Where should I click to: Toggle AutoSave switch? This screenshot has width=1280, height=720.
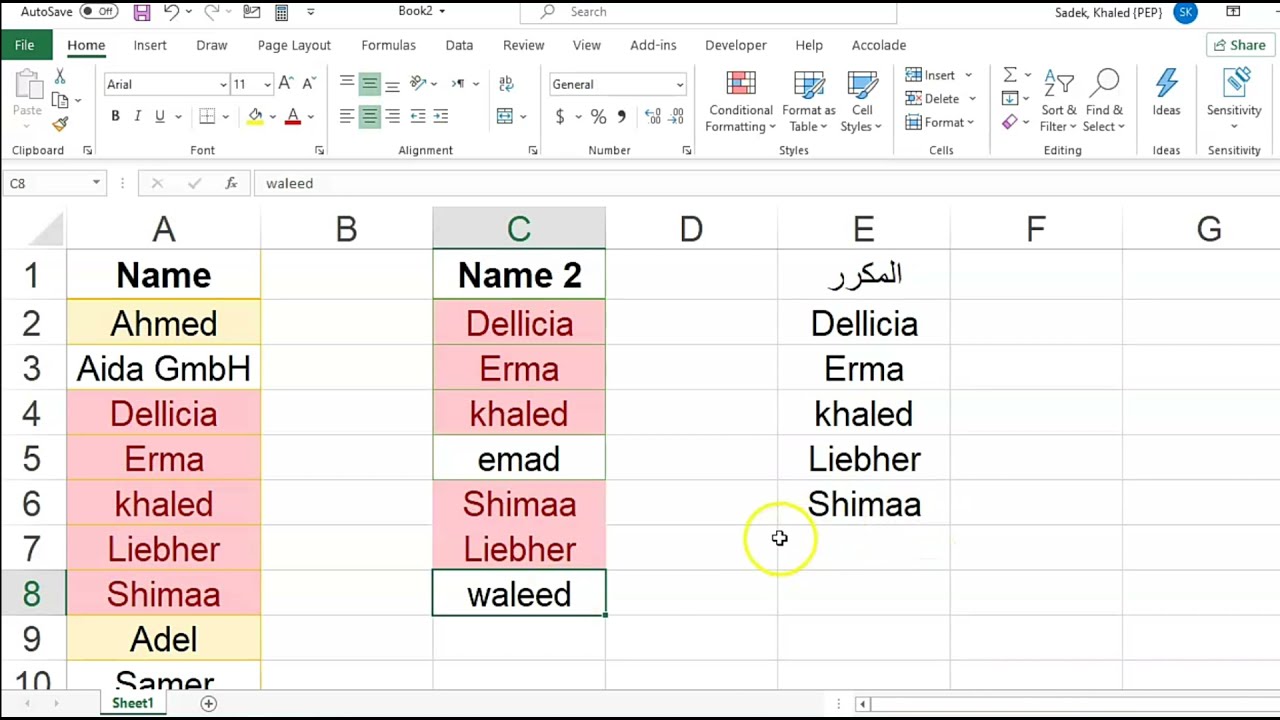click(98, 12)
